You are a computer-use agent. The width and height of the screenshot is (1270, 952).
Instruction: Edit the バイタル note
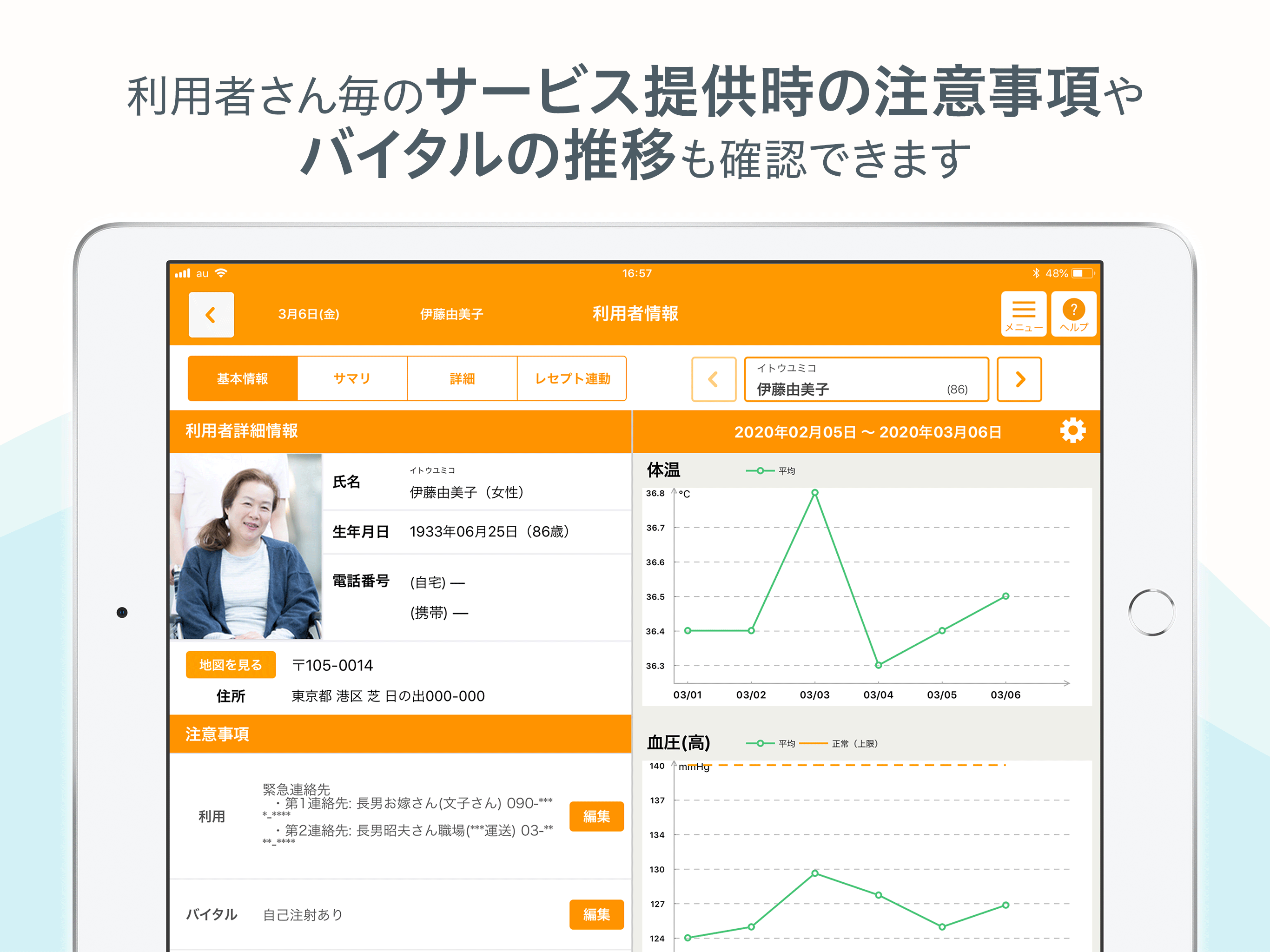coord(596,915)
